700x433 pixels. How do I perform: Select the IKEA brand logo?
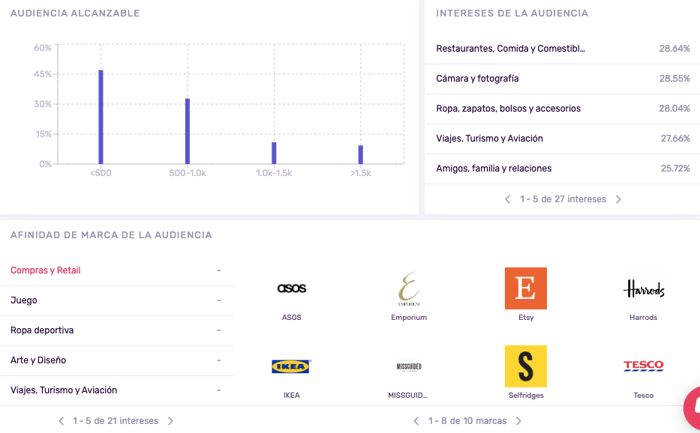291,366
